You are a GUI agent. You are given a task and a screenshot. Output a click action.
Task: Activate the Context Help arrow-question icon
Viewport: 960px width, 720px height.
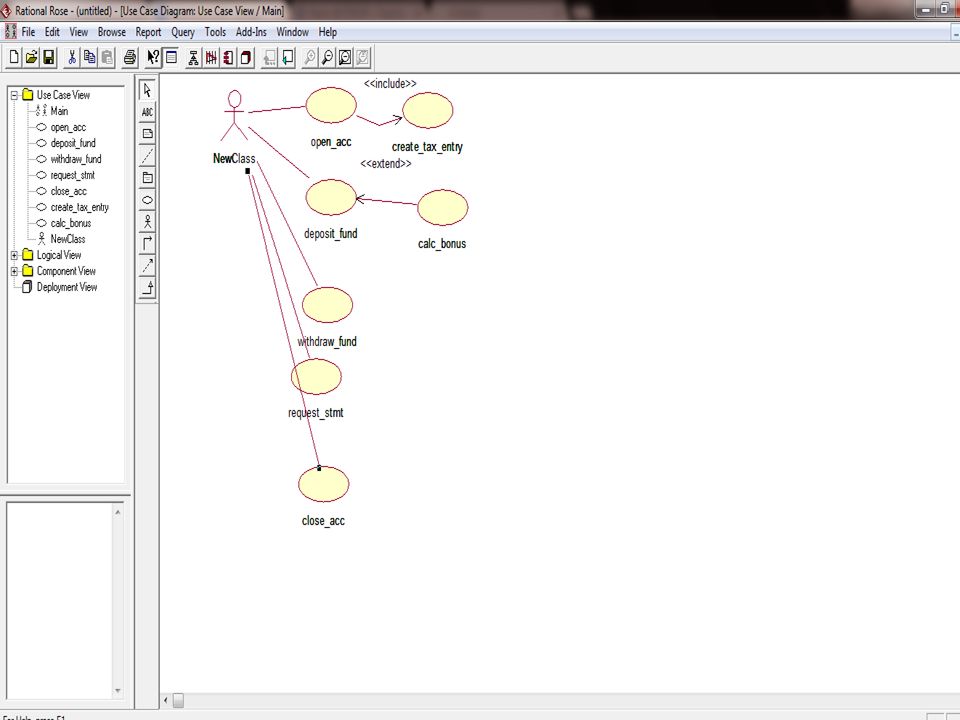[x=153, y=58]
